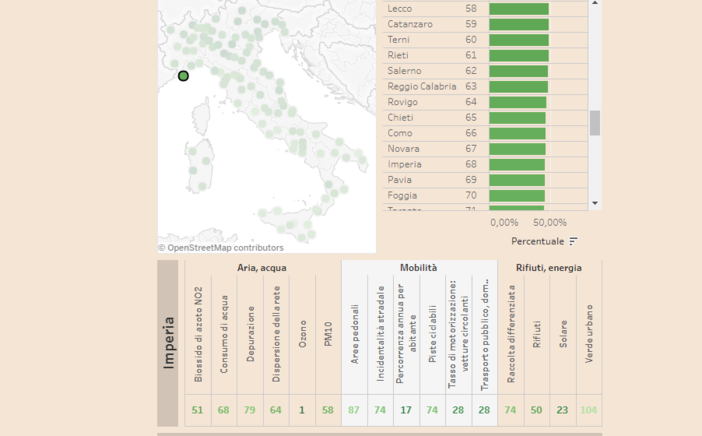Screen dimensions: 702x436
Task: Click the green bar for Rovigo
Action: click(x=518, y=102)
